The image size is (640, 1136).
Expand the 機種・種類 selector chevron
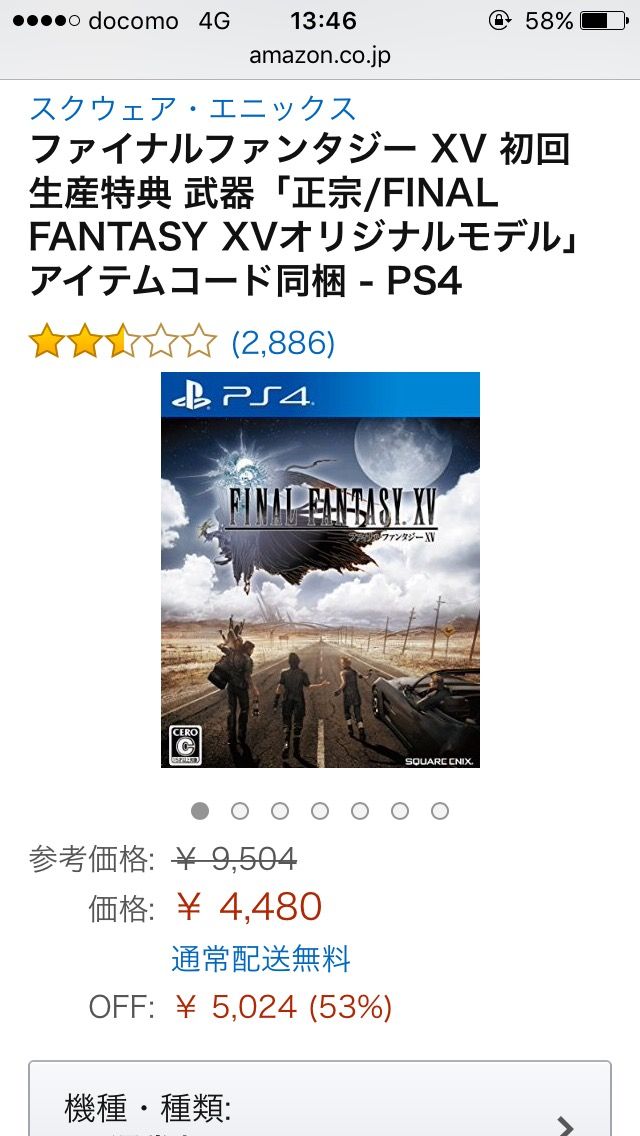[x=565, y=1125]
